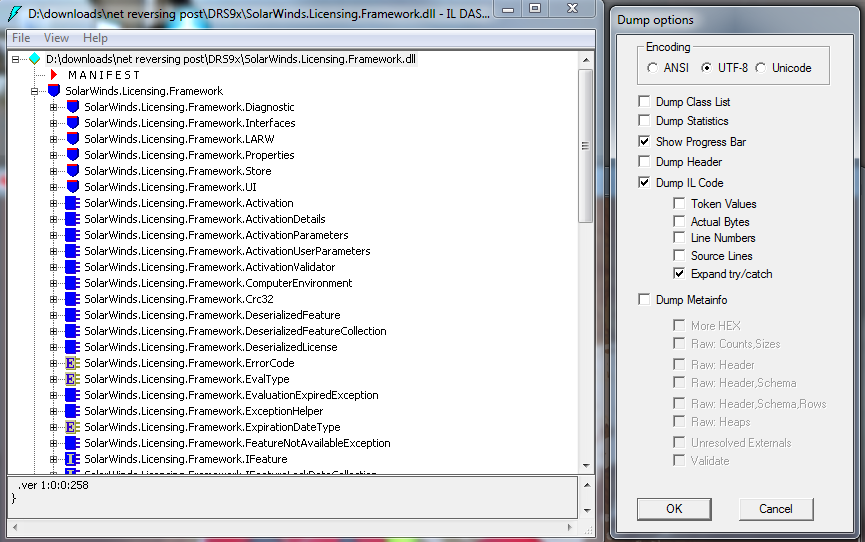Viewport: 865px width, 542px height.
Task: Expand the Framework.Interfaces node
Action: pos(54,123)
